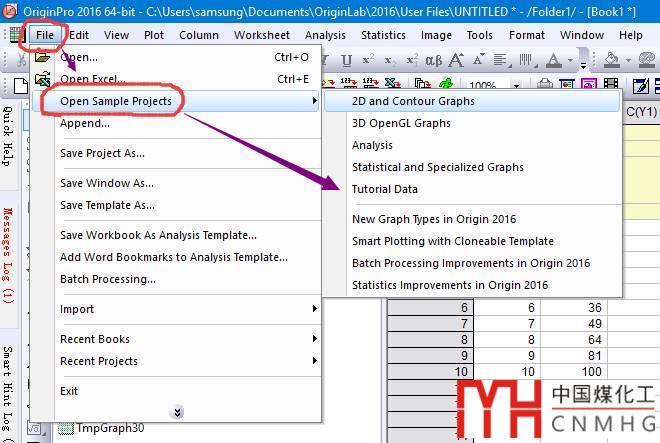Open the Image menu

click(x=436, y=35)
